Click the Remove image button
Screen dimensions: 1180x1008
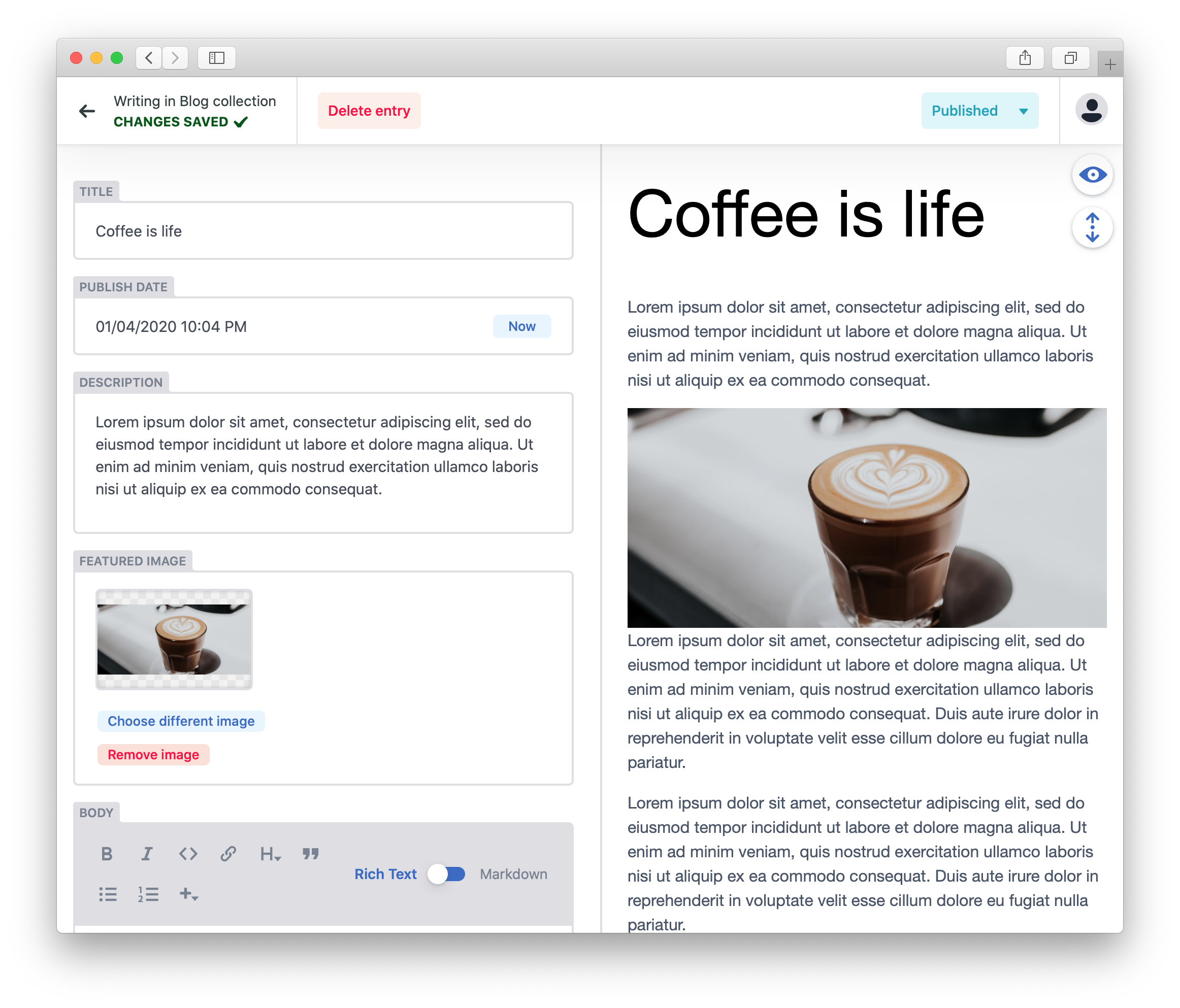pos(153,755)
